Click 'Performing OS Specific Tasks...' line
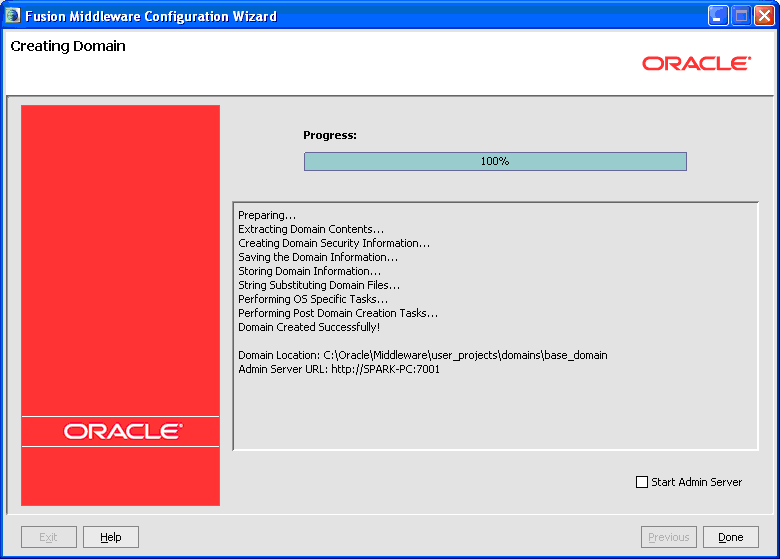Viewport: 780px width, 559px height. pyautogui.click(x=313, y=299)
